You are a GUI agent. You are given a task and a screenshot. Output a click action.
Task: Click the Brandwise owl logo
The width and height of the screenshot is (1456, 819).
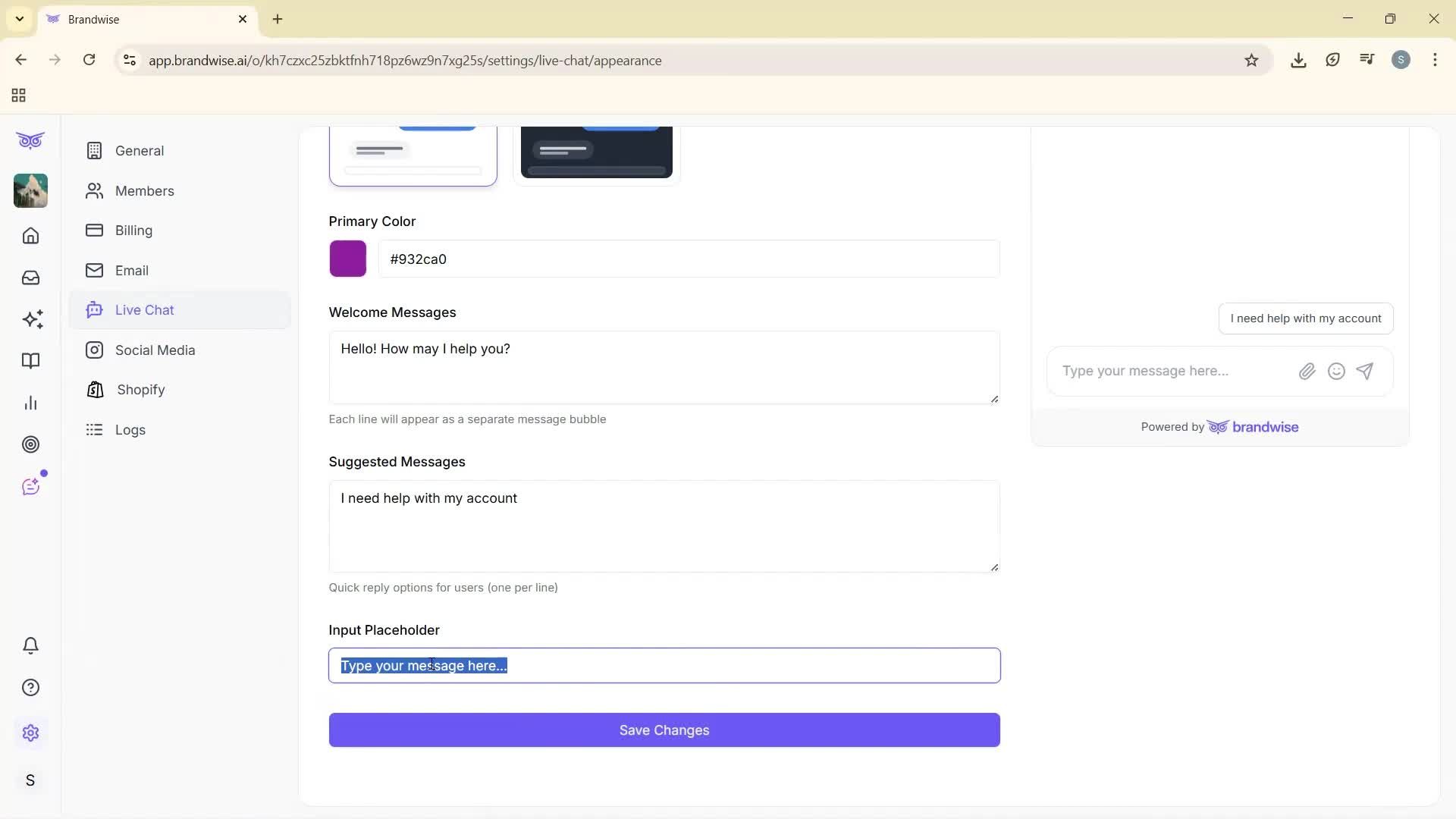[30, 141]
